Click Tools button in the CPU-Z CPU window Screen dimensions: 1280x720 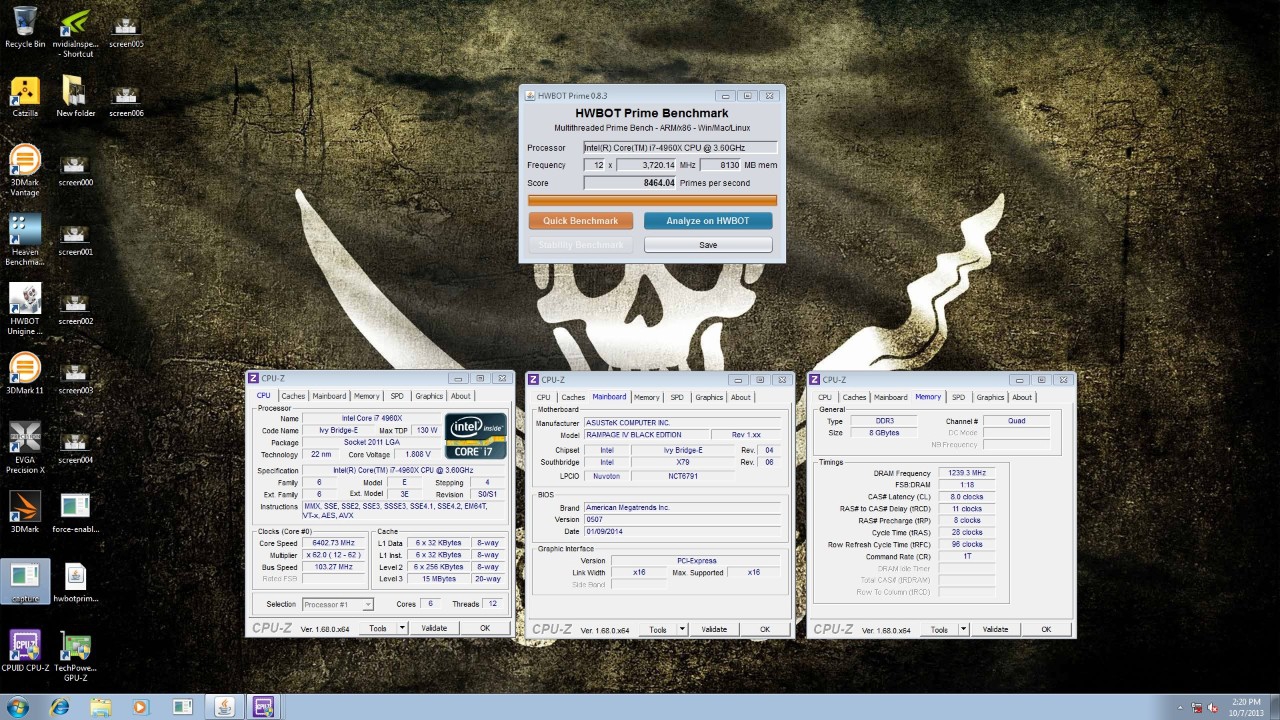point(377,628)
